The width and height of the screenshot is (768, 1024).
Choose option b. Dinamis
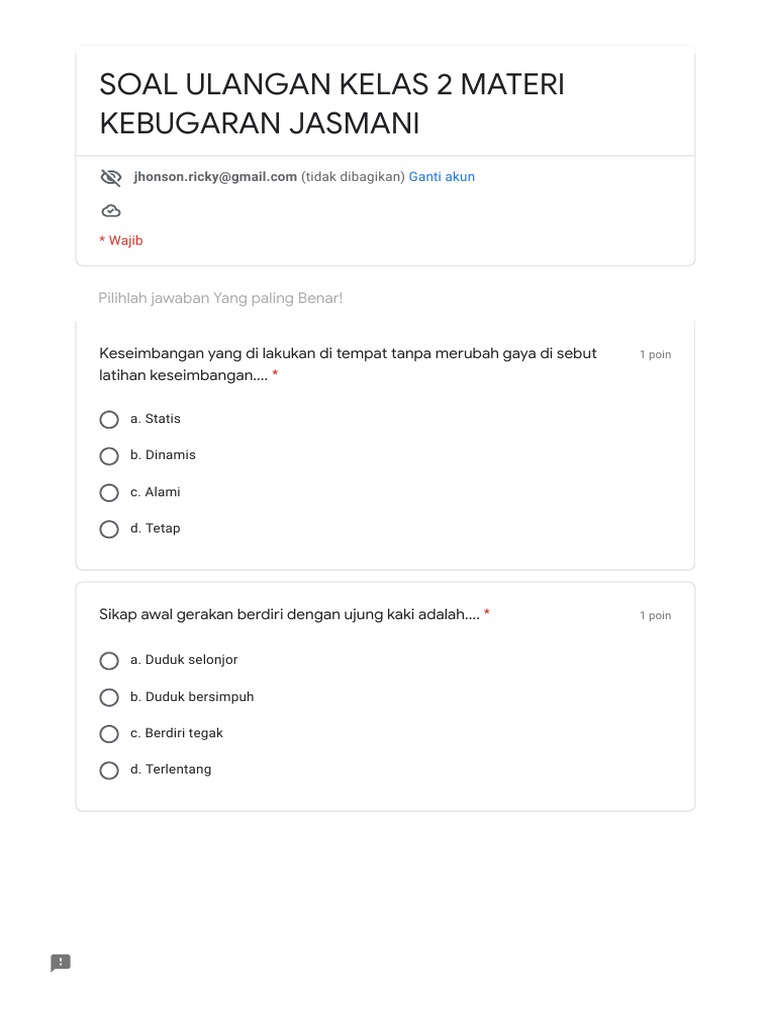point(109,456)
